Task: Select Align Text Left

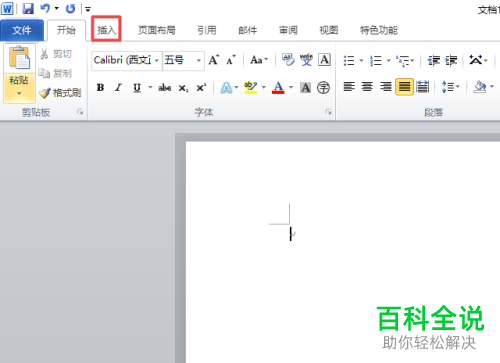Action: point(349,87)
